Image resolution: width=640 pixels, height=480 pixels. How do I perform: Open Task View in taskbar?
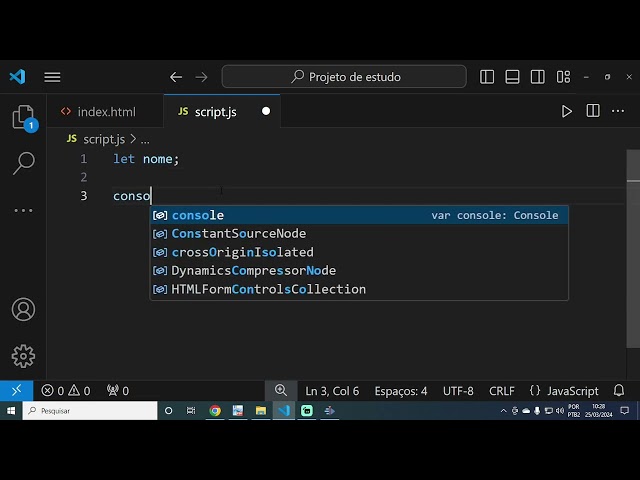point(191,411)
